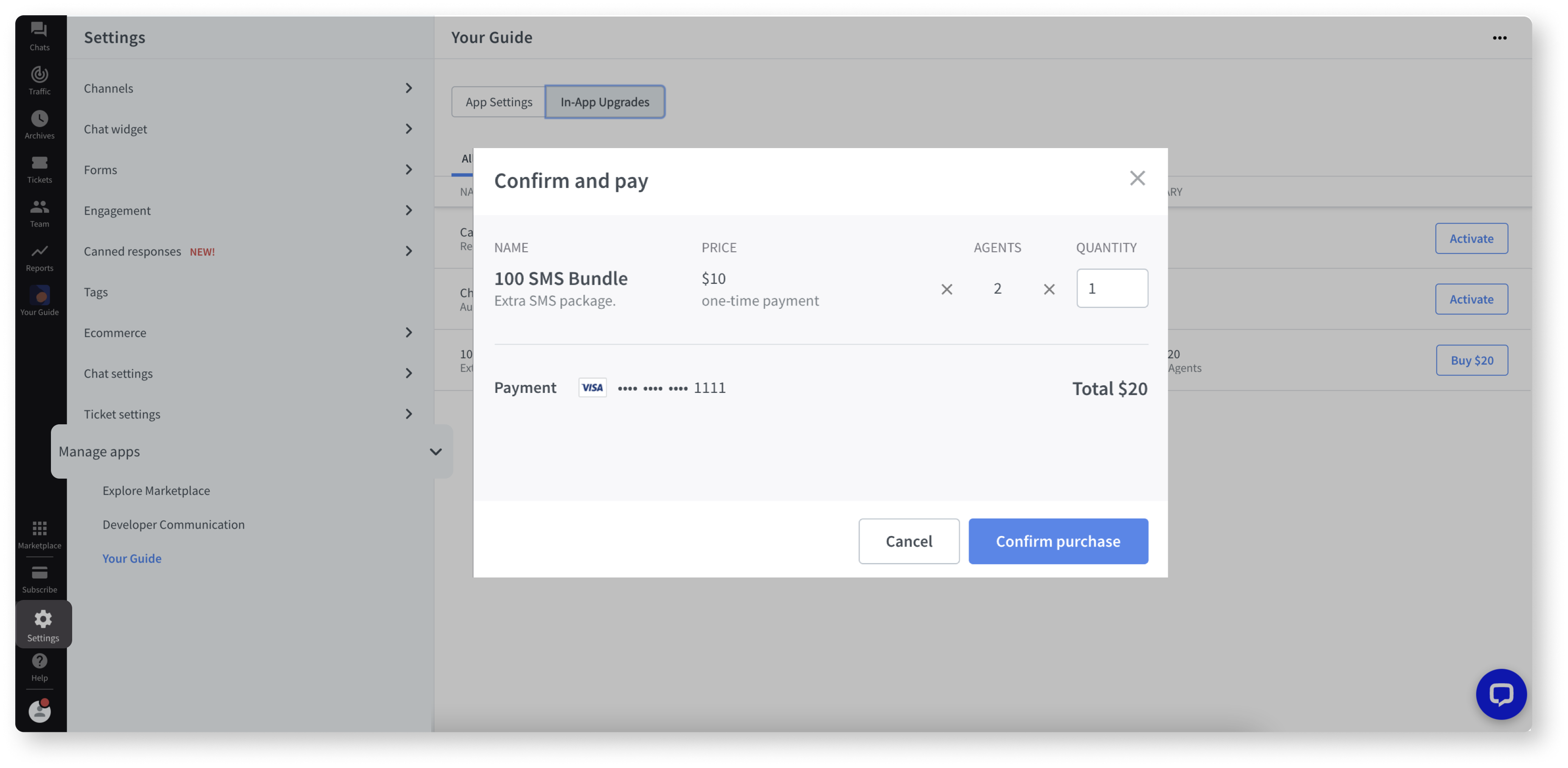Open the Explore Marketplace link
1568x768 pixels.
tap(156, 490)
